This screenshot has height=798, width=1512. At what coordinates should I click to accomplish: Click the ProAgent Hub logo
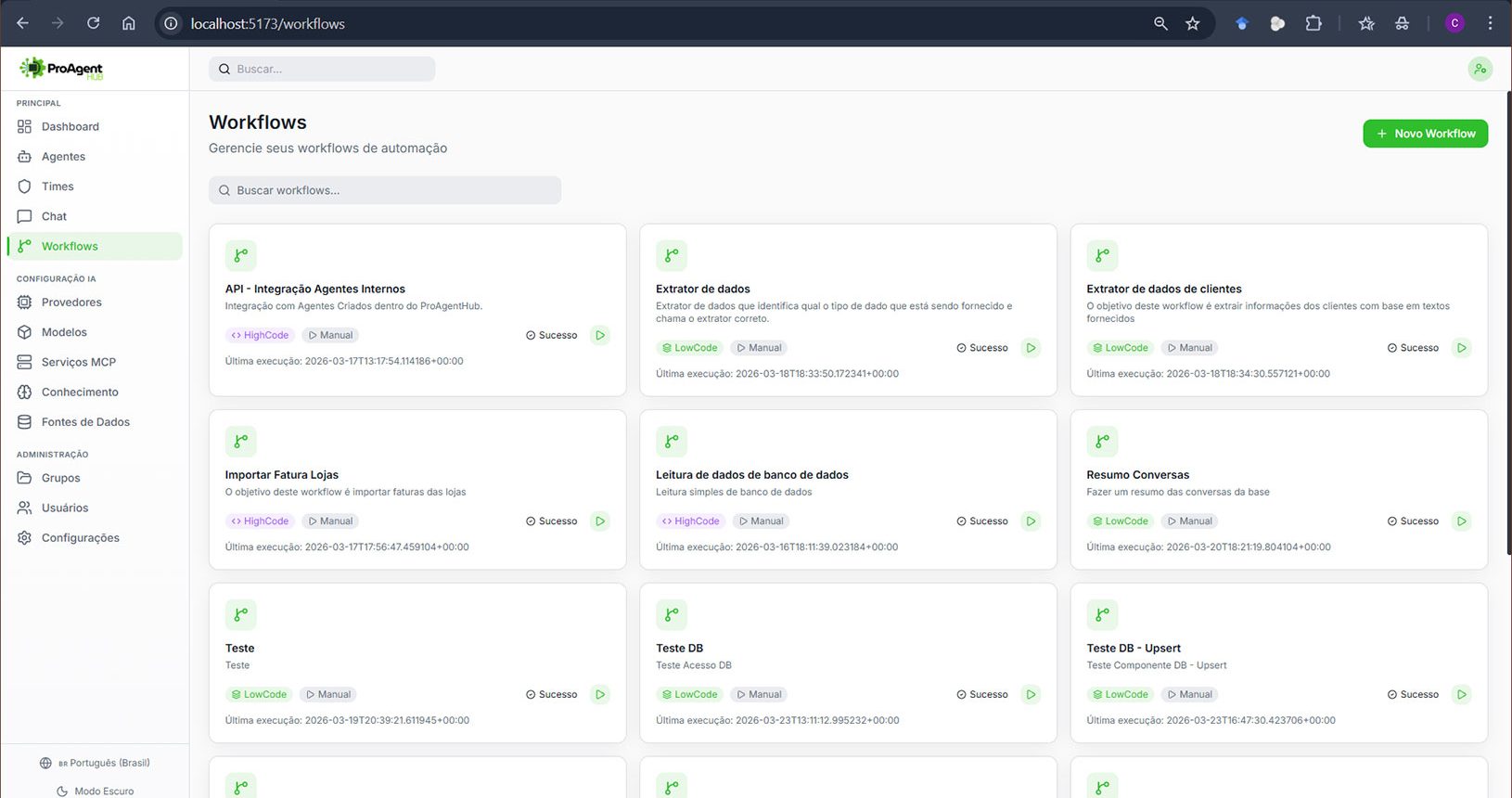pyautogui.click(x=61, y=69)
